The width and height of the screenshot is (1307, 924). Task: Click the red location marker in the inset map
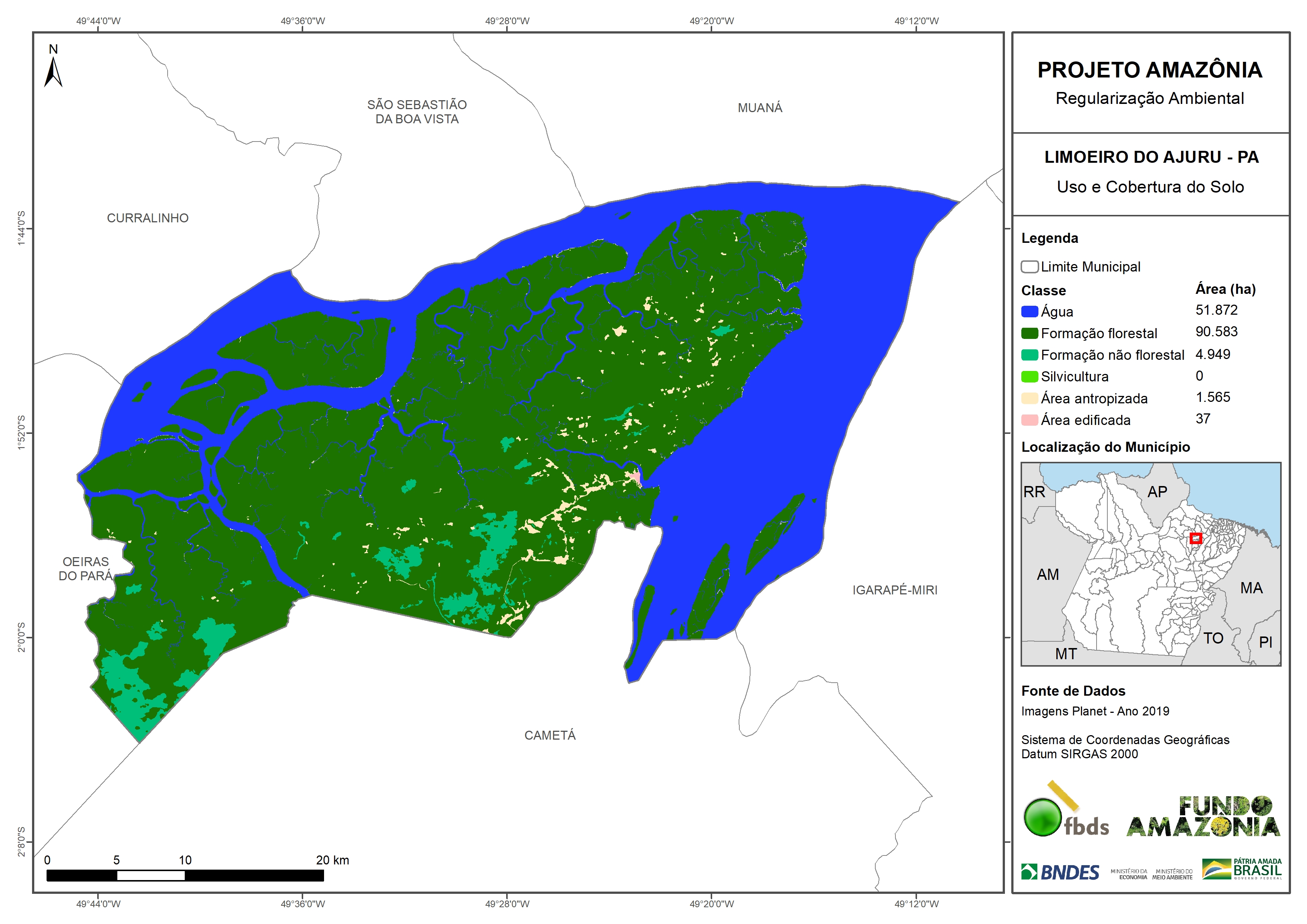(x=1195, y=538)
